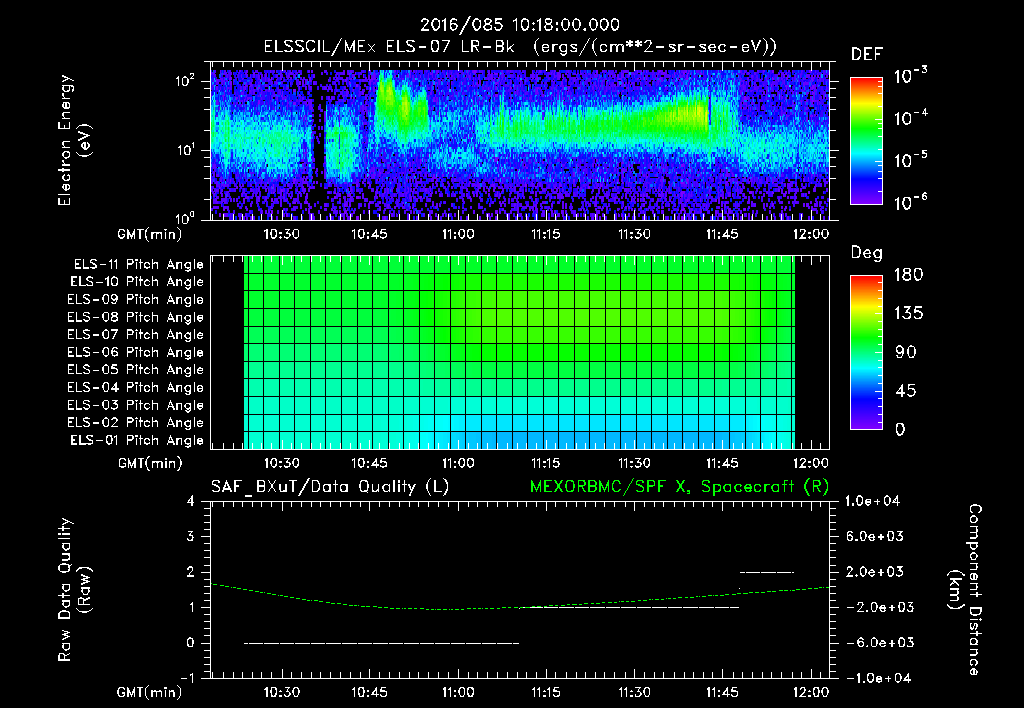The height and width of the screenshot is (708, 1024).
Task: Select the 10^-6 value on DEF scale
Action: pos(910,202)
